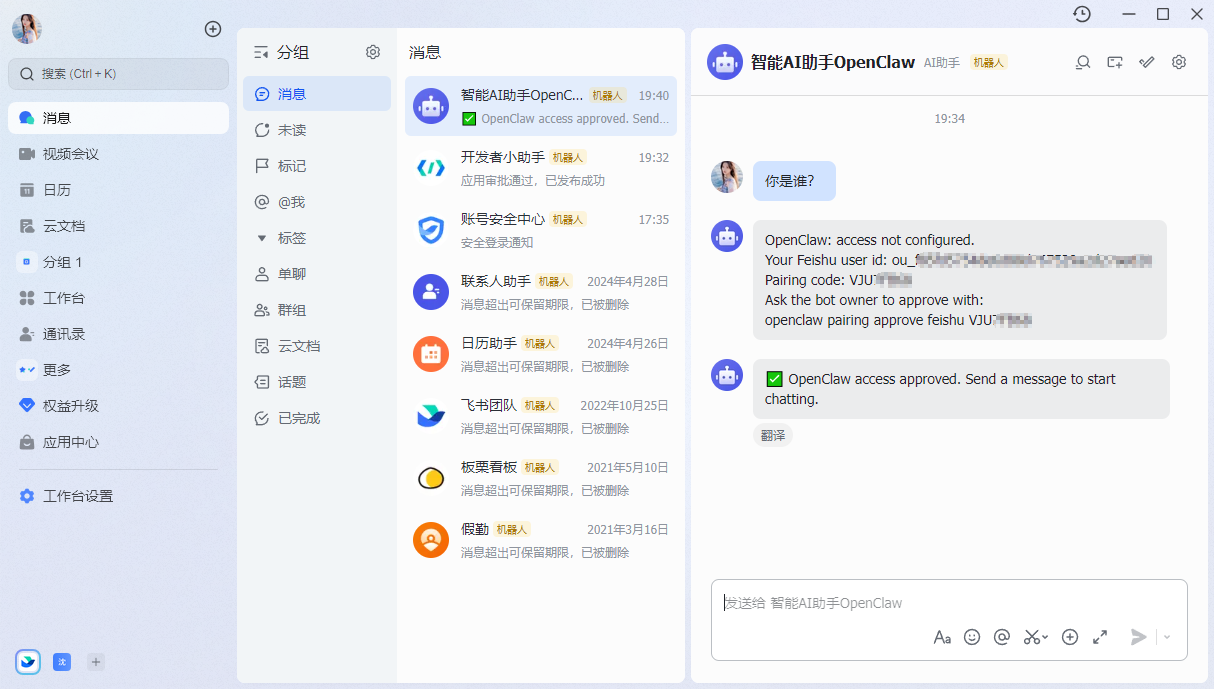1214x689 pixels.
Task: Open 应用中心 app center
Action: [118, 442]
